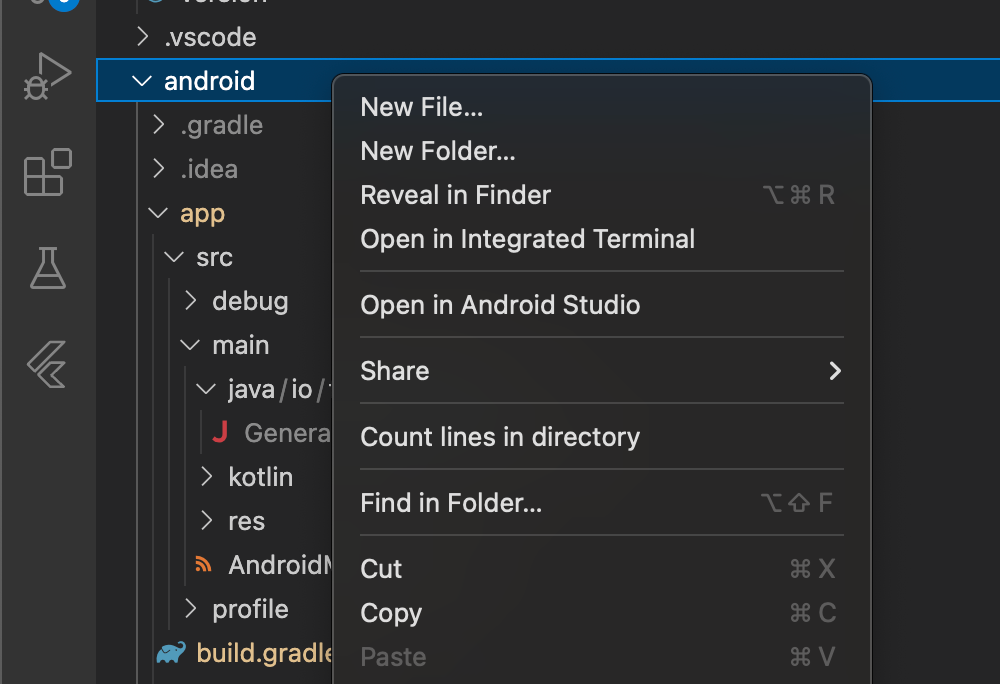Click the double-chevron sidebar icon

[x=47, y=366]
